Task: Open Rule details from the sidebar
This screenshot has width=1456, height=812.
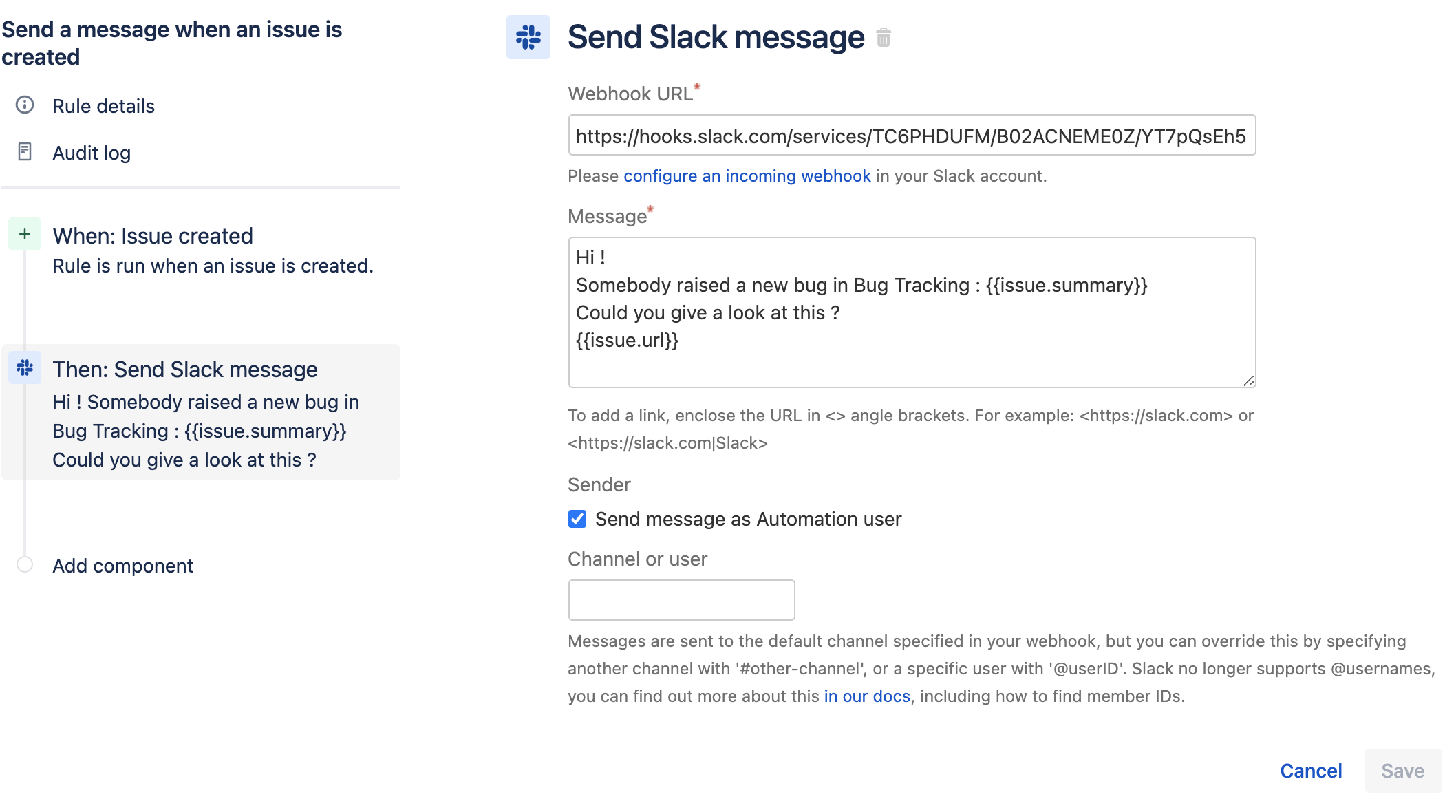Action: tap(103, 105)
